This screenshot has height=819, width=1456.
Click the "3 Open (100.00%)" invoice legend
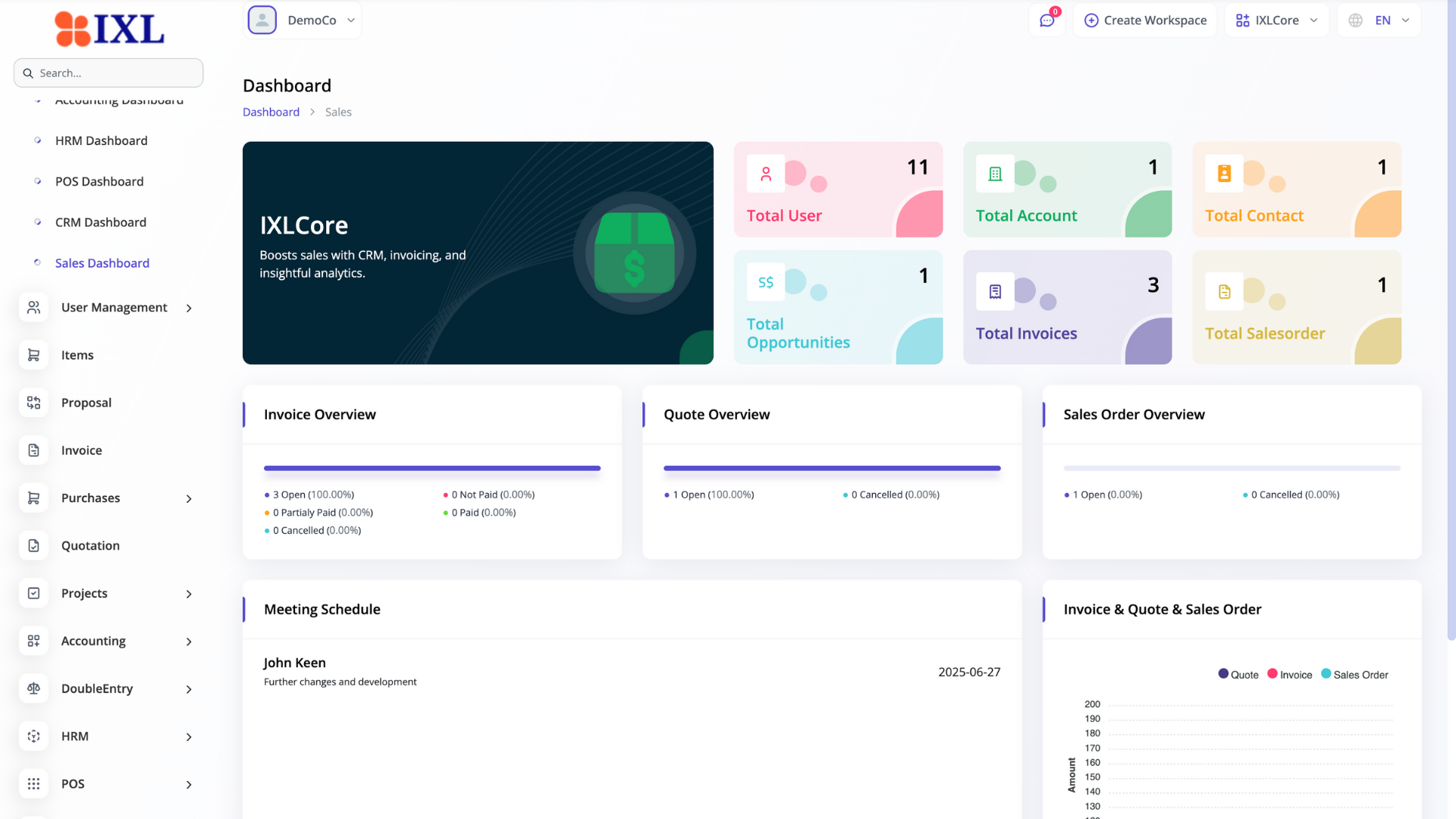tap(309, 494)
